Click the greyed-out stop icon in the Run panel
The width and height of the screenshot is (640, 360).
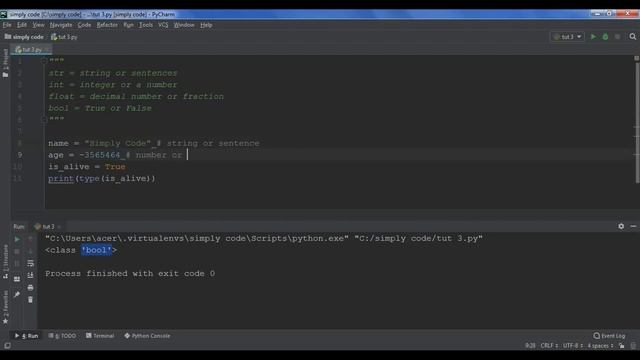17,251
